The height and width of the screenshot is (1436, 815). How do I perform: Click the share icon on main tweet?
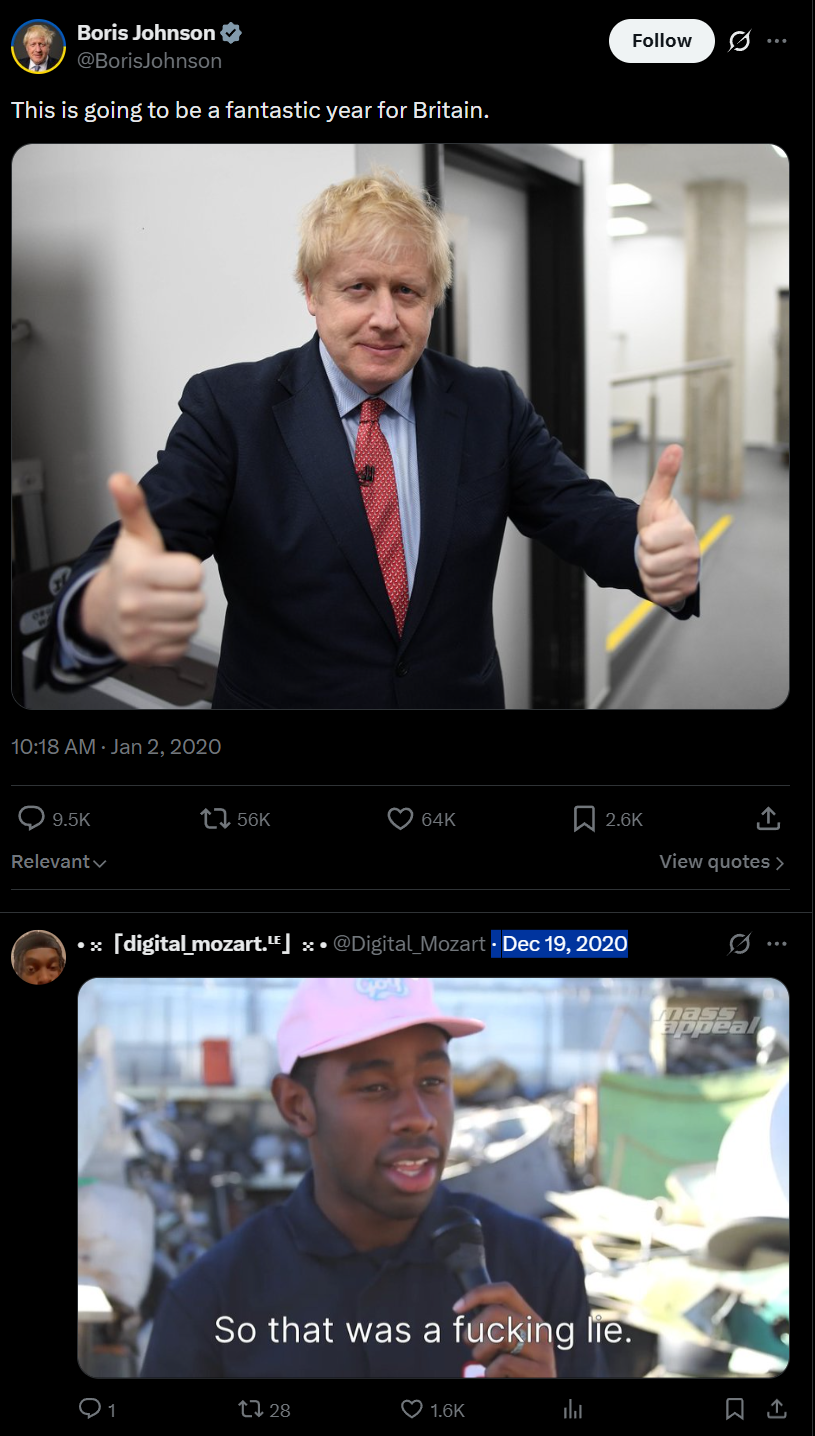click(767, 819)
